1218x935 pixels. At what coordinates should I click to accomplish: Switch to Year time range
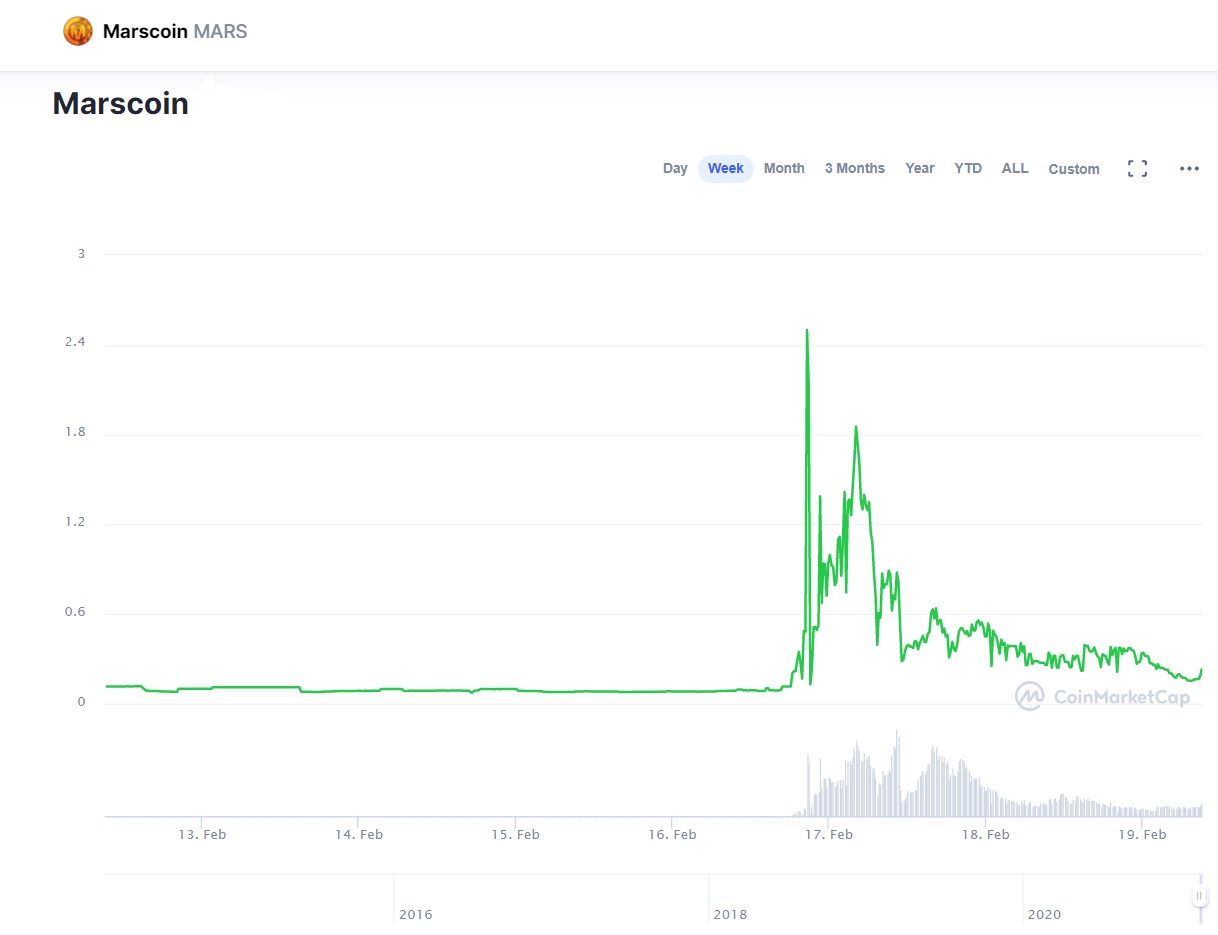(920, 168)
